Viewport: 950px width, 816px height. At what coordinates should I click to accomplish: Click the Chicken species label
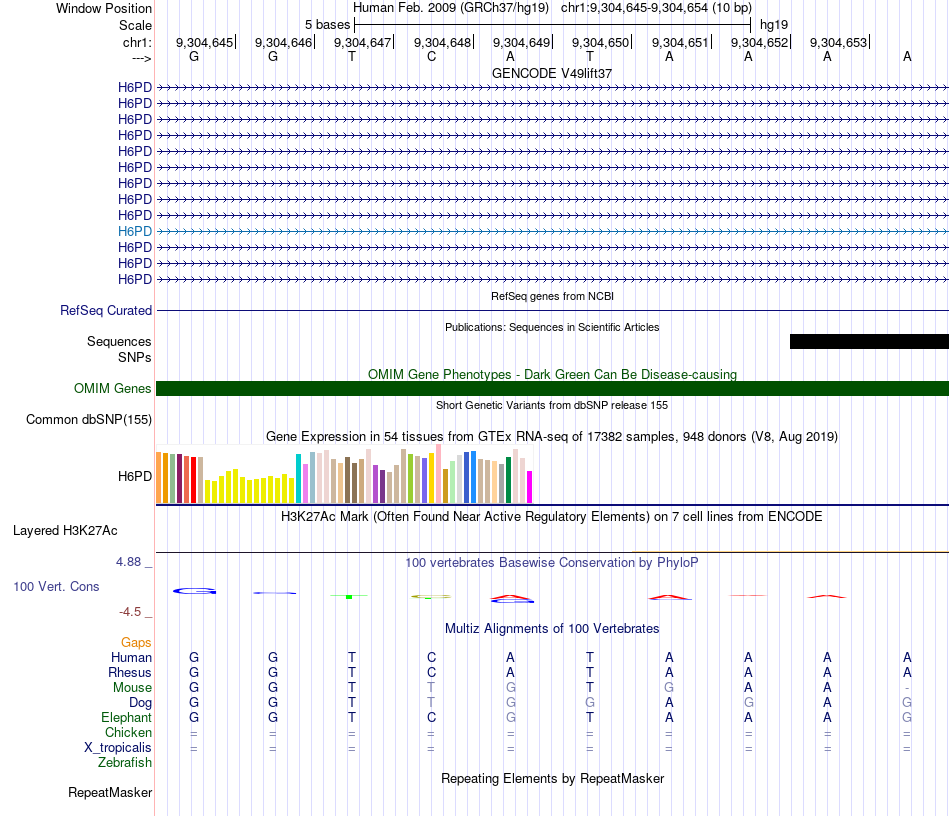(x=128, y=732)
